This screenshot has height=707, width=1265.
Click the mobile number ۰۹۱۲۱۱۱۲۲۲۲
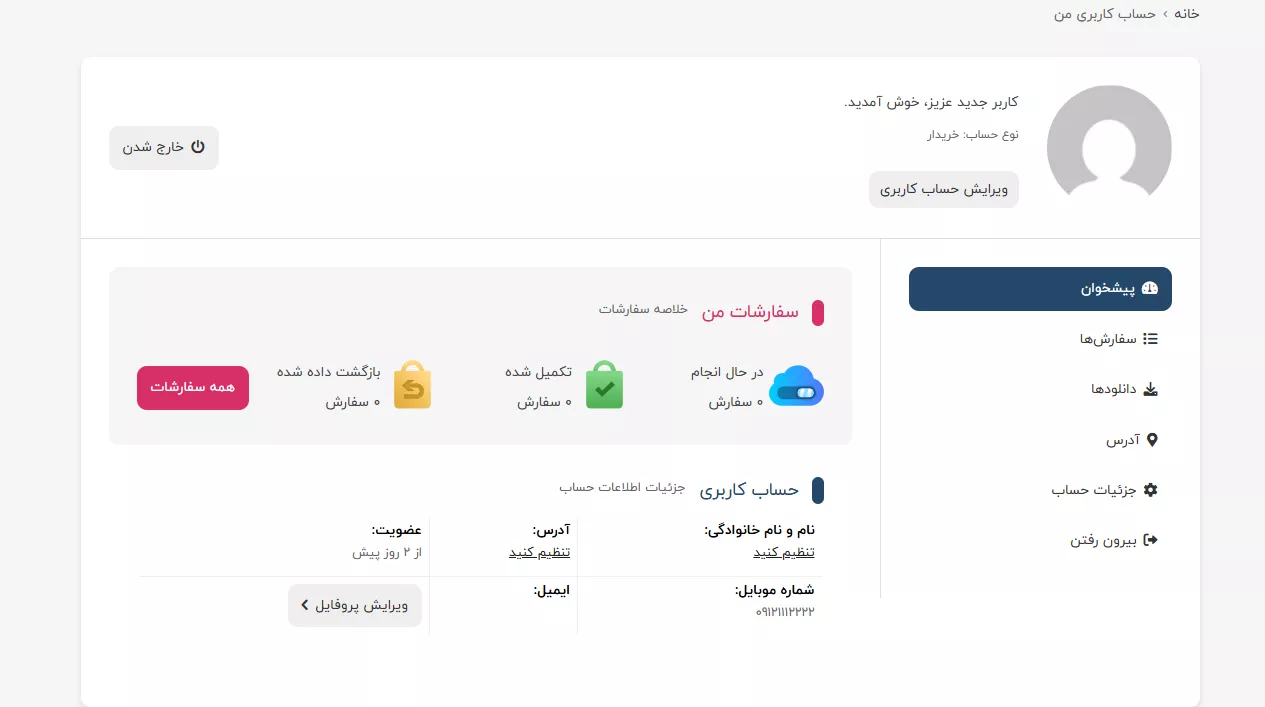click(x=785, y=611)
